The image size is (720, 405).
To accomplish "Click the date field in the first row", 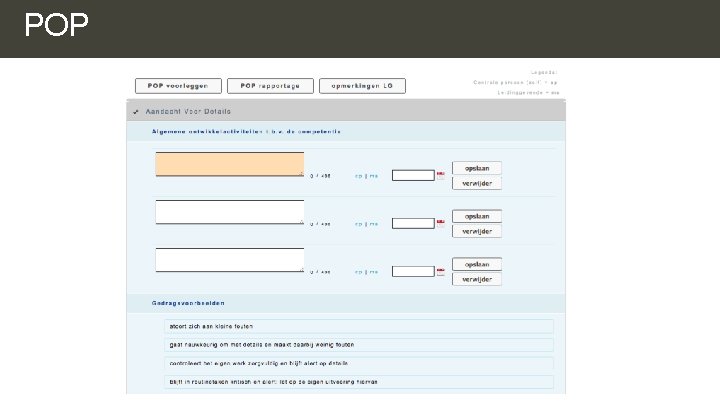I will point(413,175).
